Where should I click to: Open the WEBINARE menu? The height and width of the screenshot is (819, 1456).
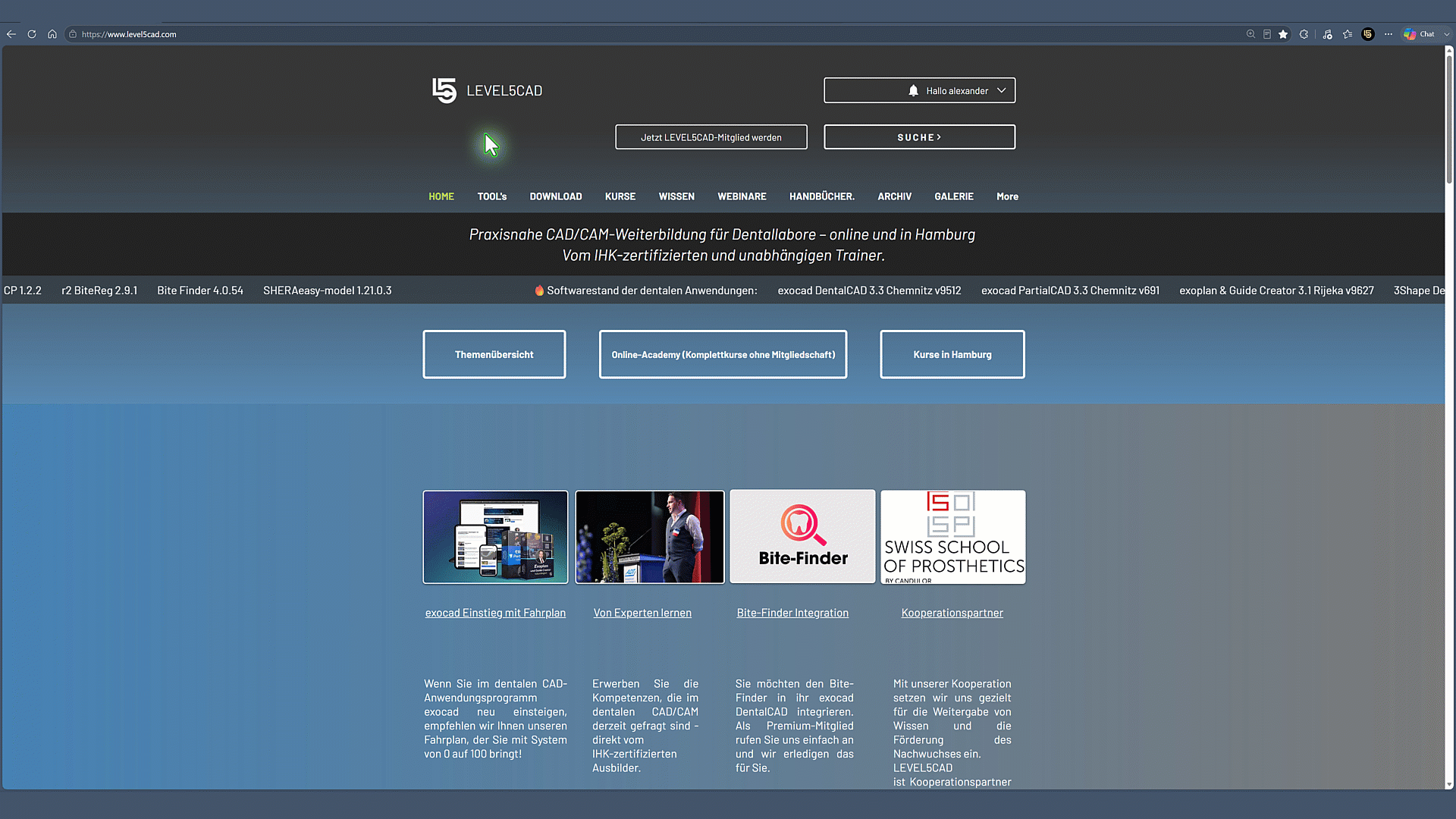click(x=742, y=196)
